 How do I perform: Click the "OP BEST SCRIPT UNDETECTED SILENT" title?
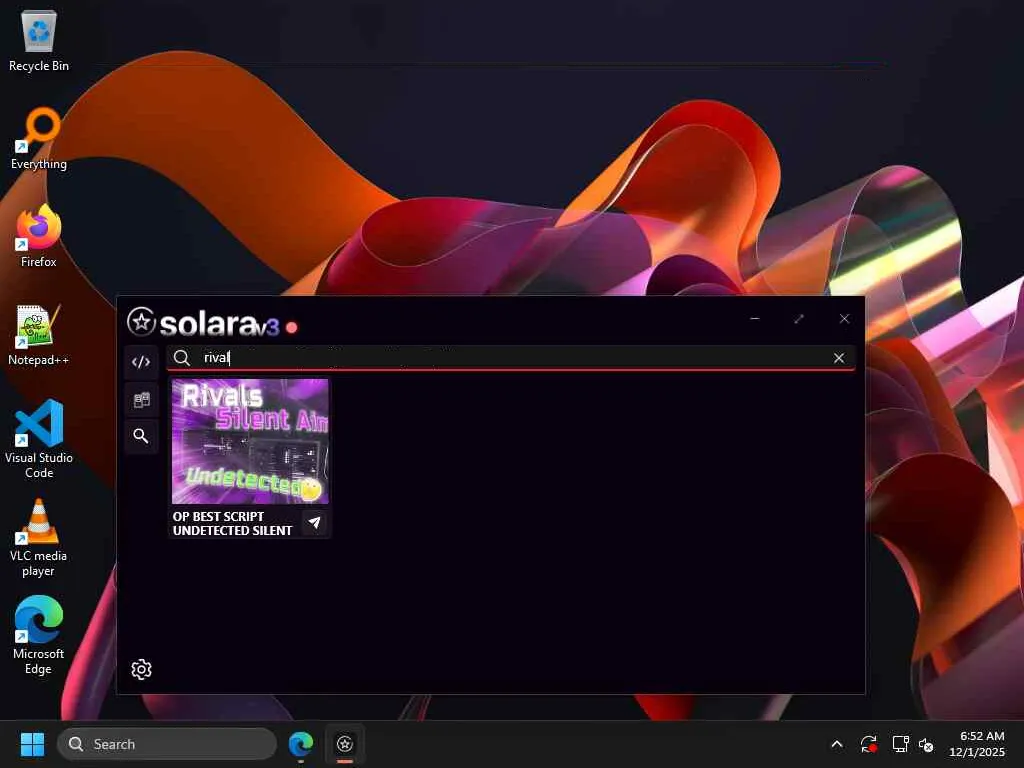coord(232,524)
